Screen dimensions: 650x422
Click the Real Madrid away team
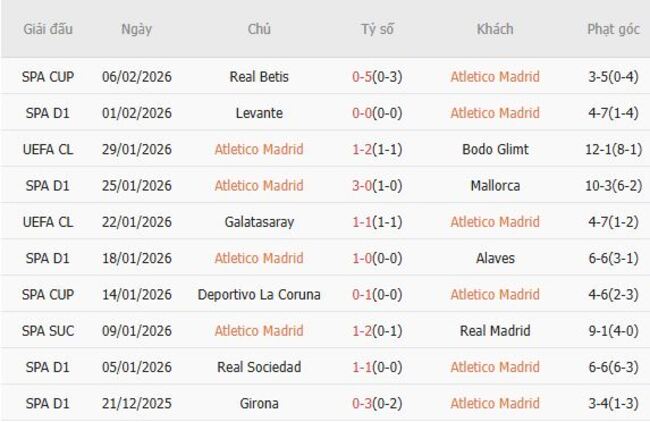(494, 331)
